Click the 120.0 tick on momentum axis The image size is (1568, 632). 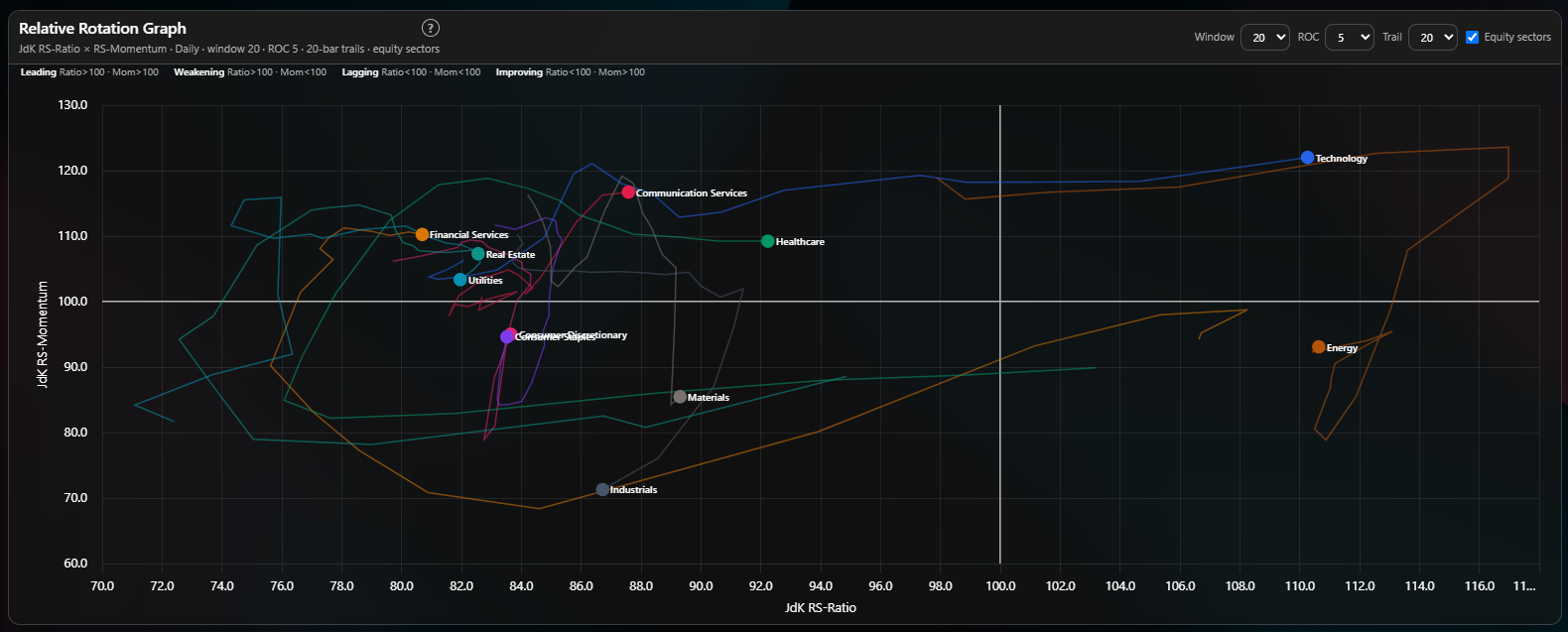[72, 170]
